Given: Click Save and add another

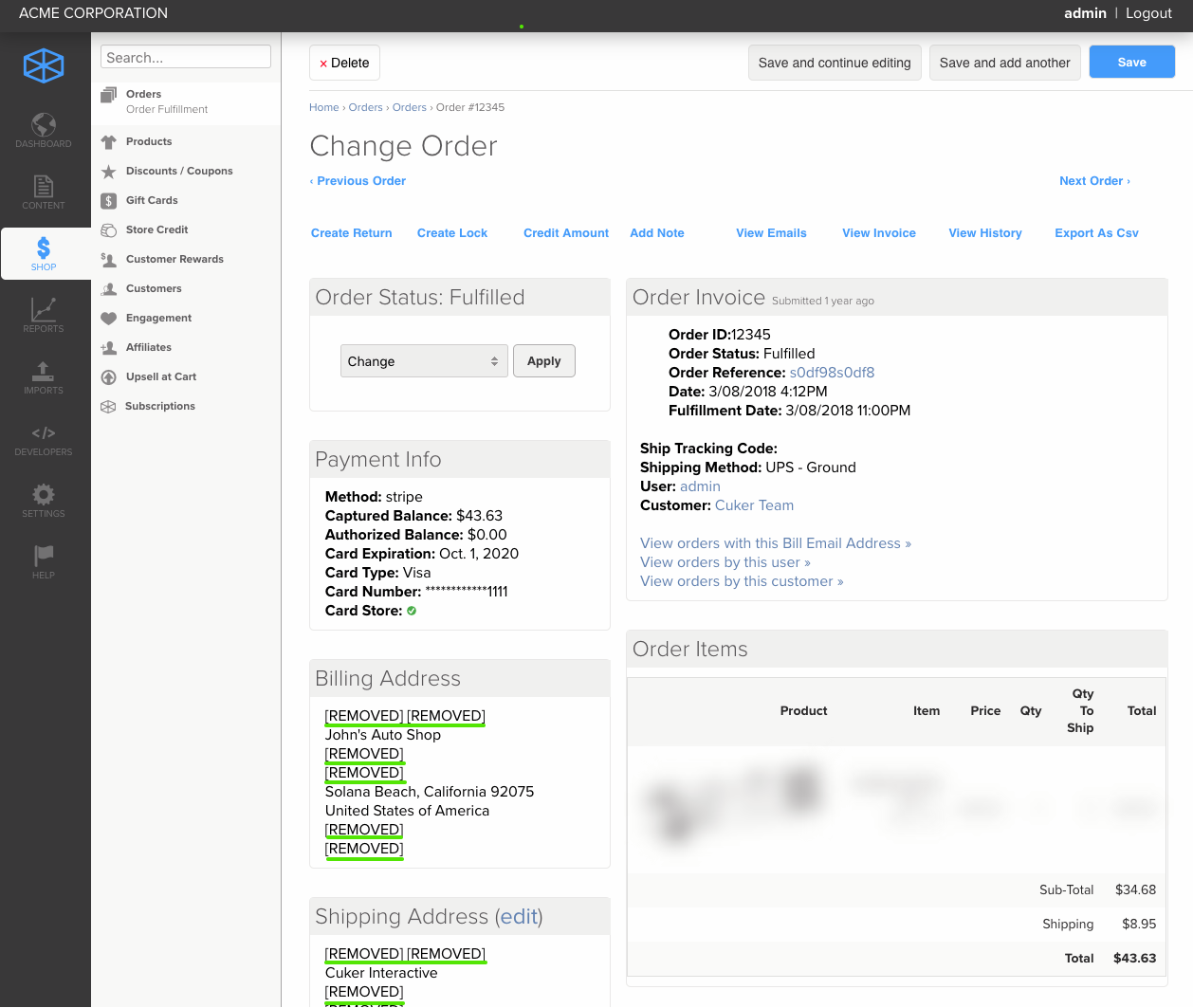Looking at the screenshot, I should [1005, 63].
